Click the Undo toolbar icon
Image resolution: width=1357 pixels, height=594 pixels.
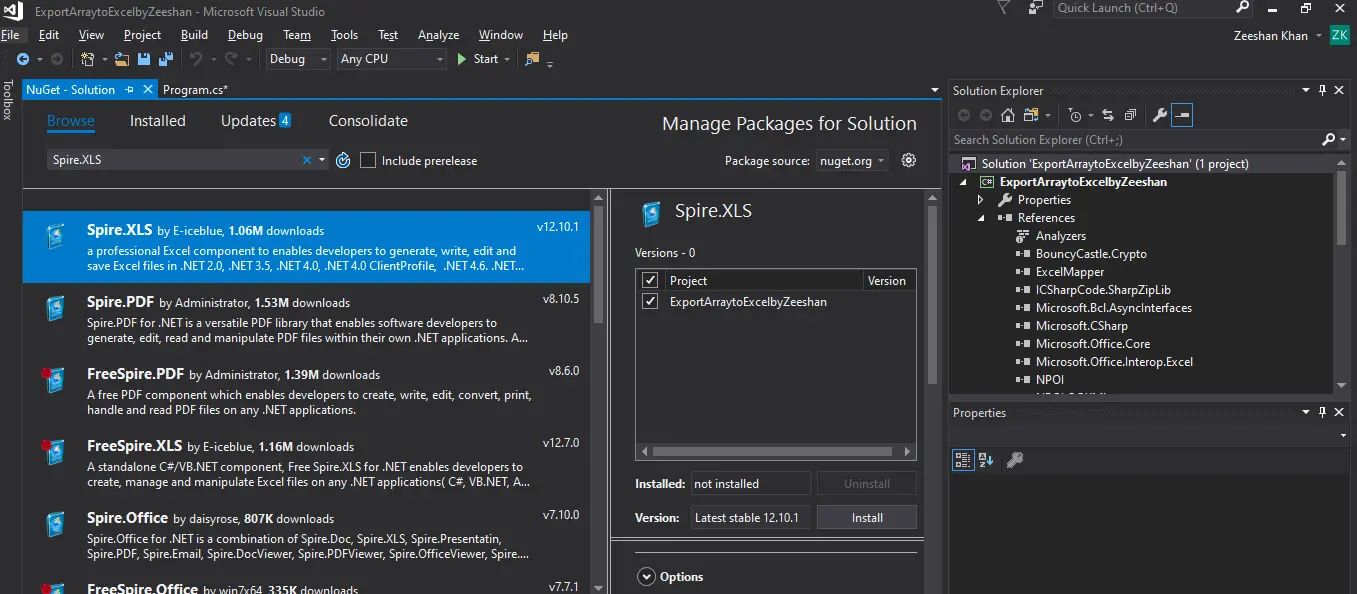[196, 59]
